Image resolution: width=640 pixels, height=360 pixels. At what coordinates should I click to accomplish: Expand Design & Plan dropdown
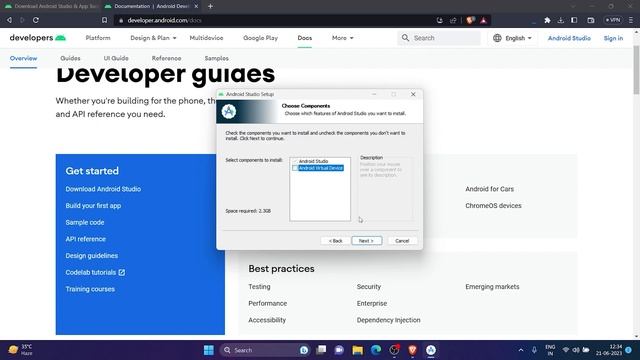pos(153,38)
